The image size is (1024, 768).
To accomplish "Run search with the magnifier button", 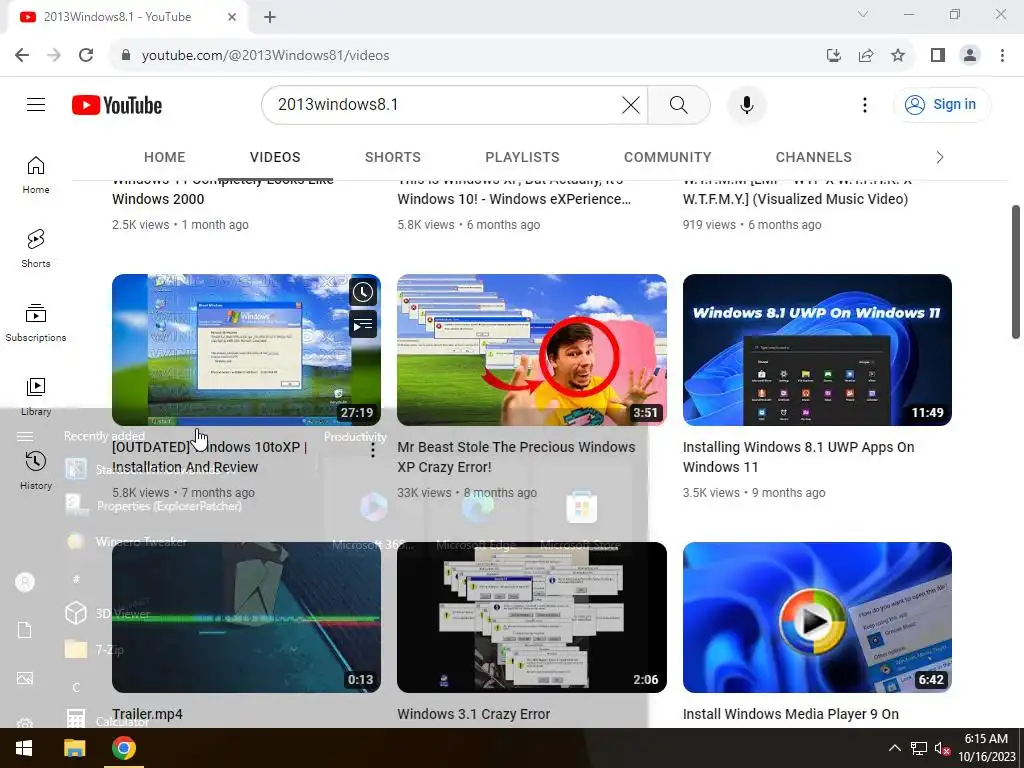I will [x=679, y=104].
